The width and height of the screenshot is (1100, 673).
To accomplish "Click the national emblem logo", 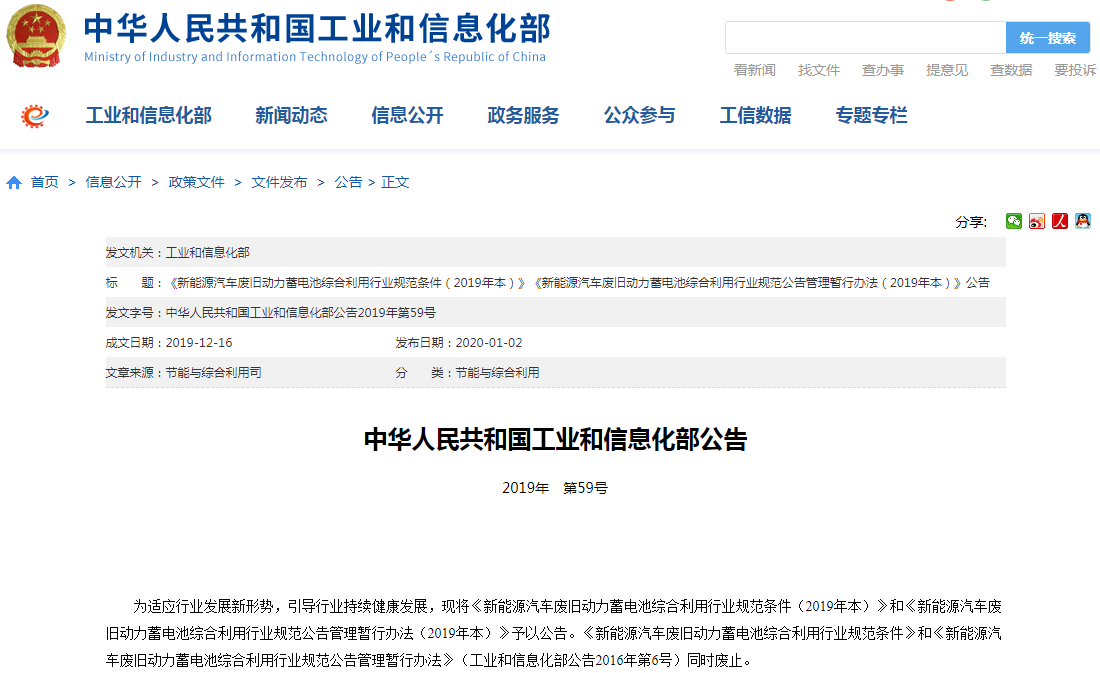I will [x=36, y=36].
